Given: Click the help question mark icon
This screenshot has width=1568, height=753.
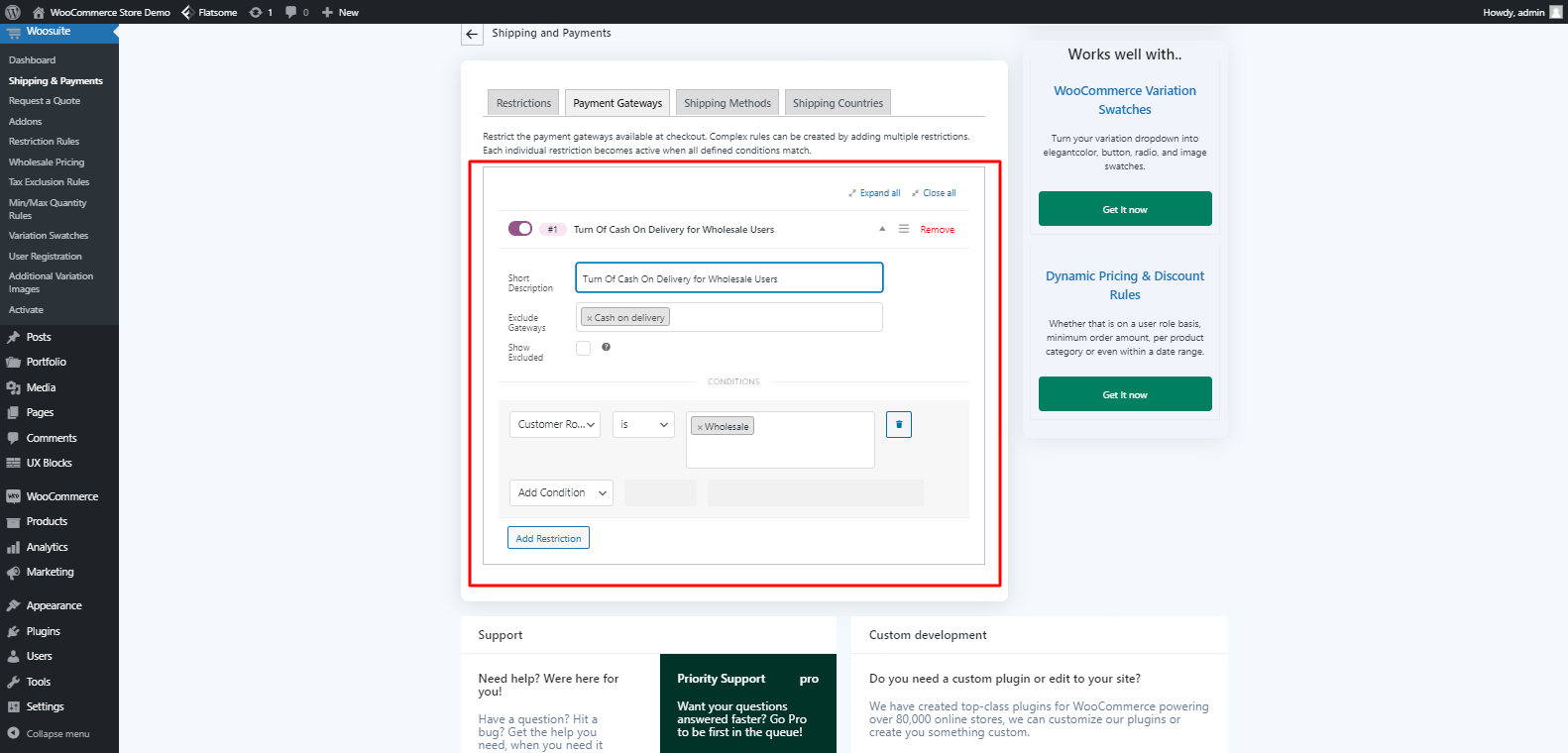Looking at the screenshot, I should point(606,347).
